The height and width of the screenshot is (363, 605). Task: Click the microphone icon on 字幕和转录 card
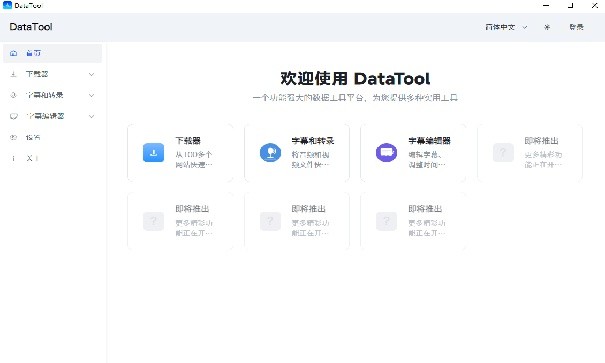(x=270, y=152)
